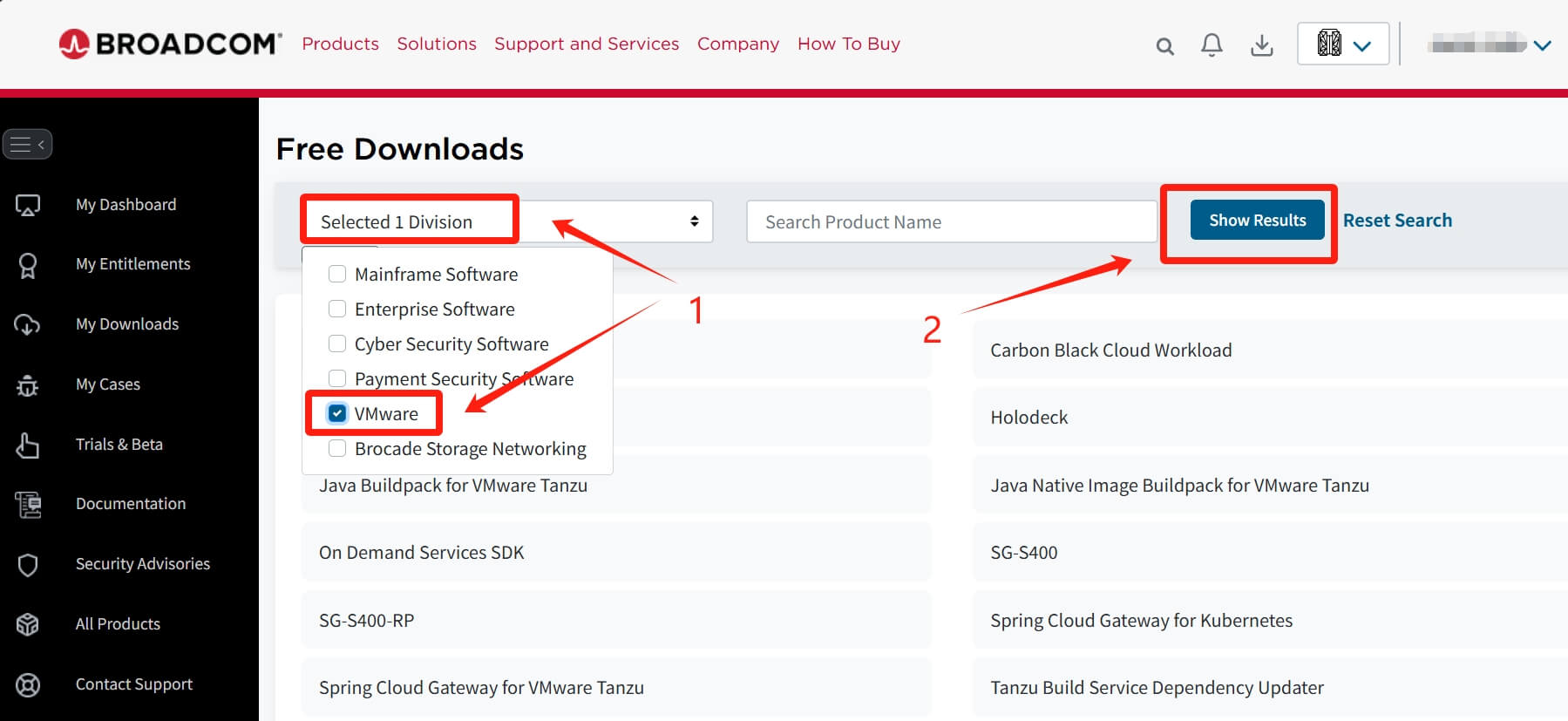This screenshot has height=721, width=1568.
Task: Click Reset Search link
Action: coord(1397,221)
